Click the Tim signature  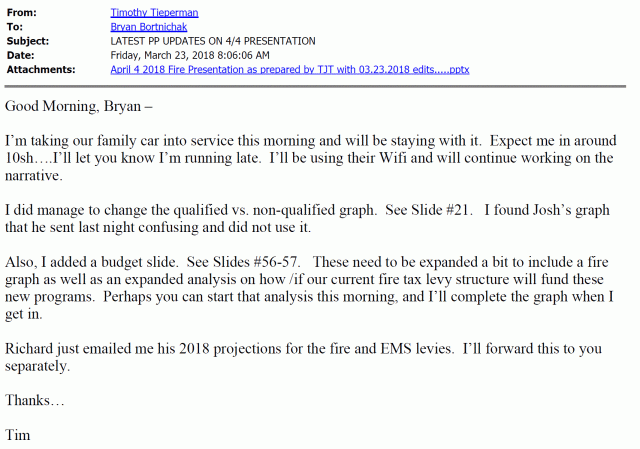click(x=18, y=435)
